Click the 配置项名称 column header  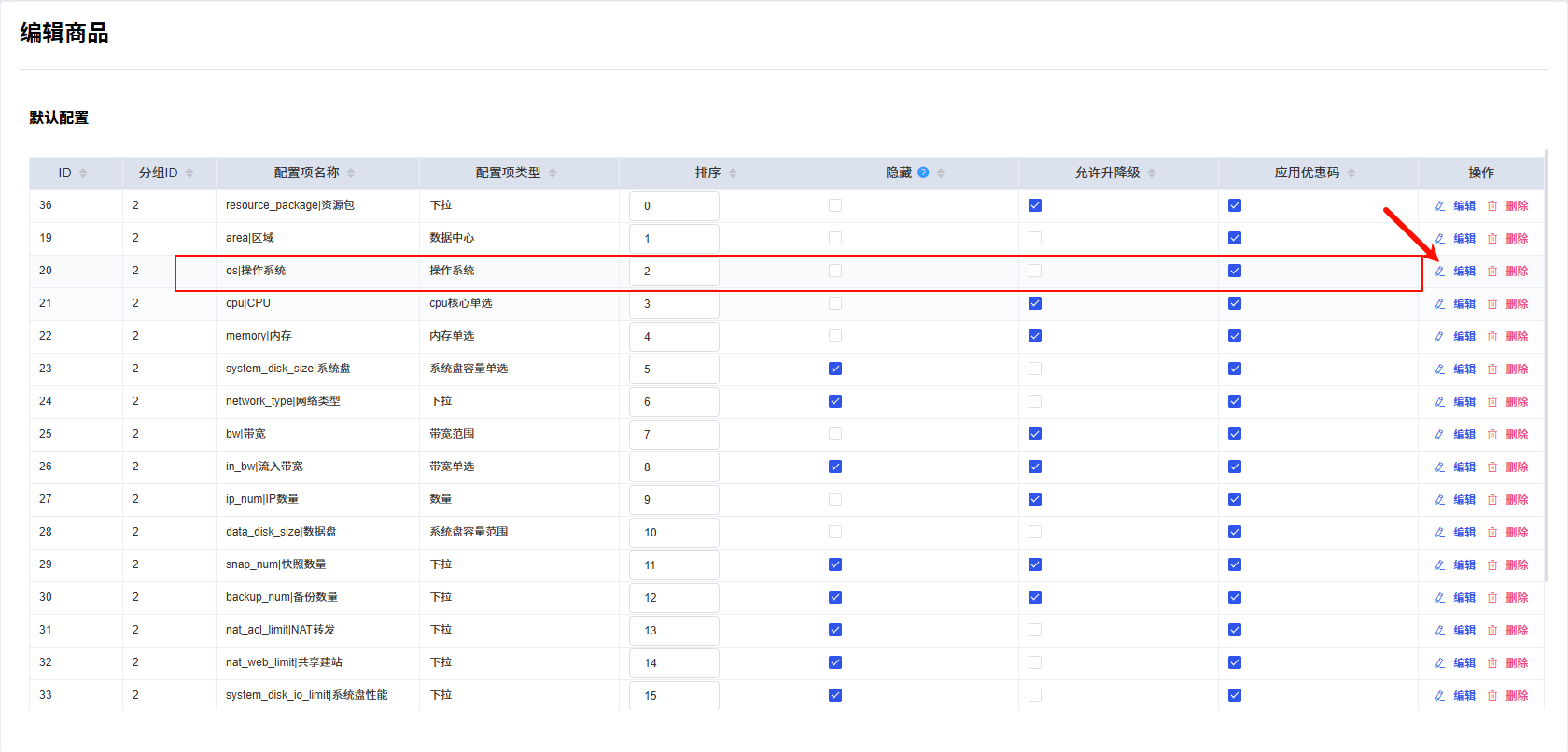pos(306,173)
